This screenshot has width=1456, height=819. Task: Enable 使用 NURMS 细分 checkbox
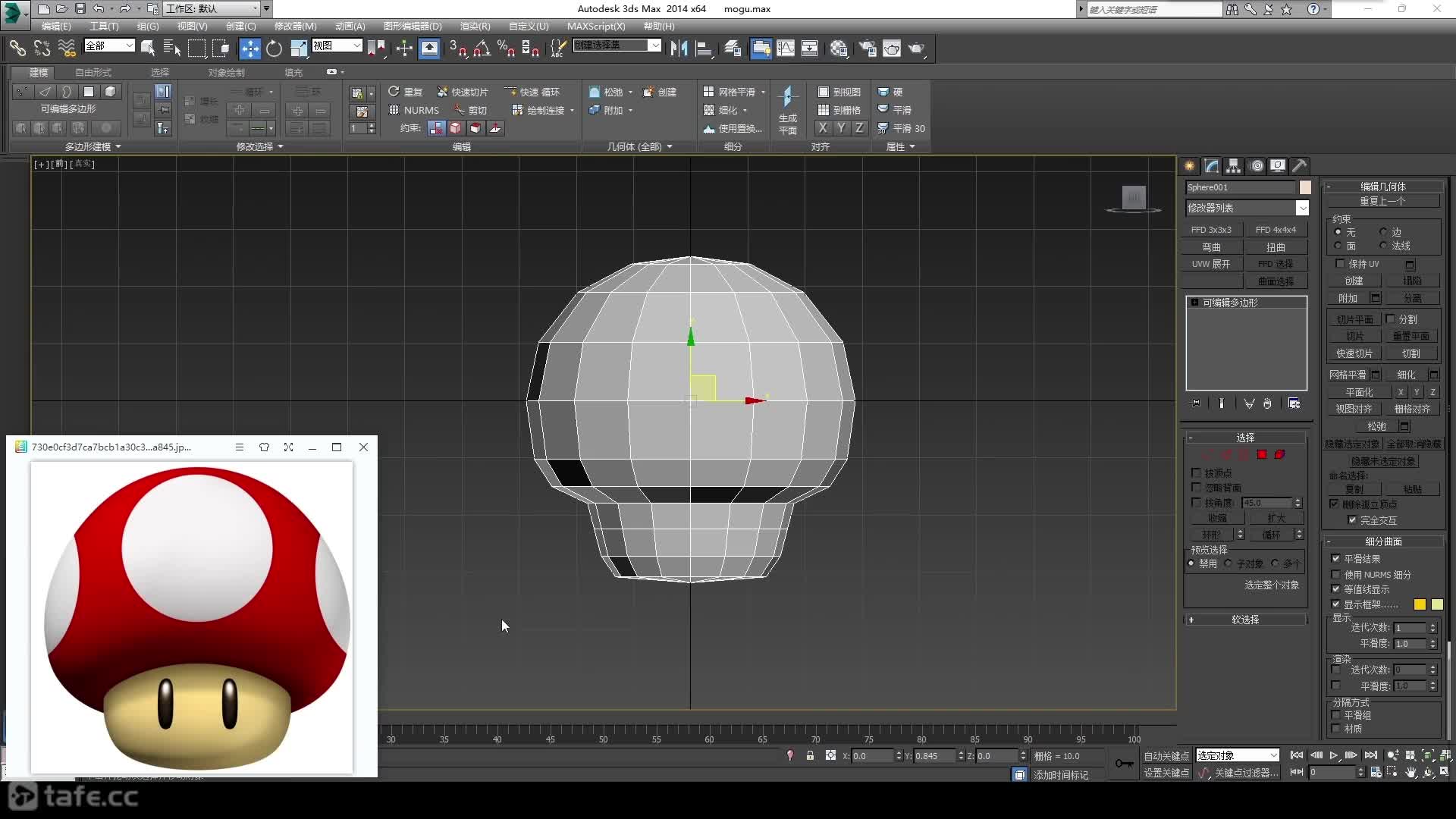pyautogui.click(x=1335, y=574)
